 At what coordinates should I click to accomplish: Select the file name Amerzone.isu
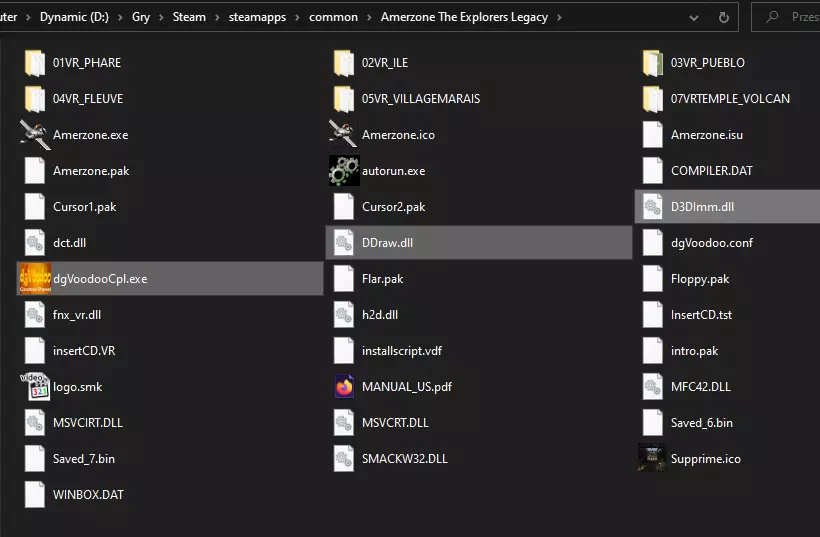[x=707, y=135]
